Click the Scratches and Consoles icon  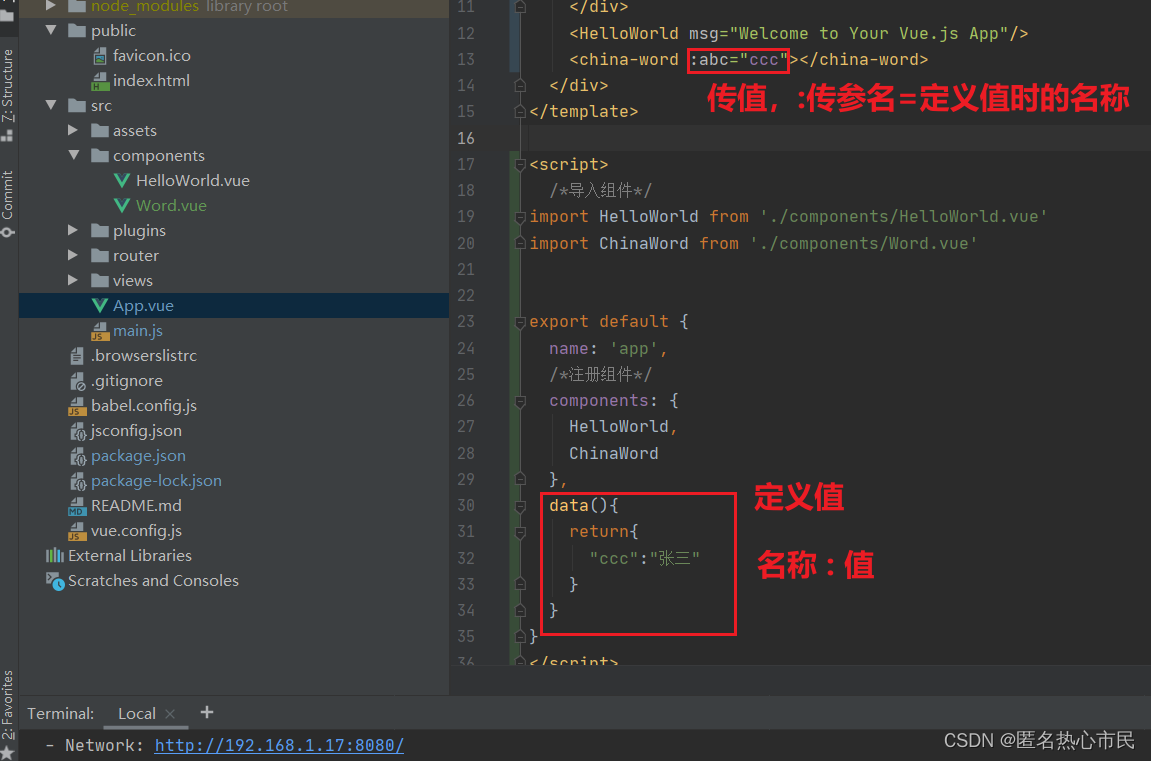[x=55, y=581]
